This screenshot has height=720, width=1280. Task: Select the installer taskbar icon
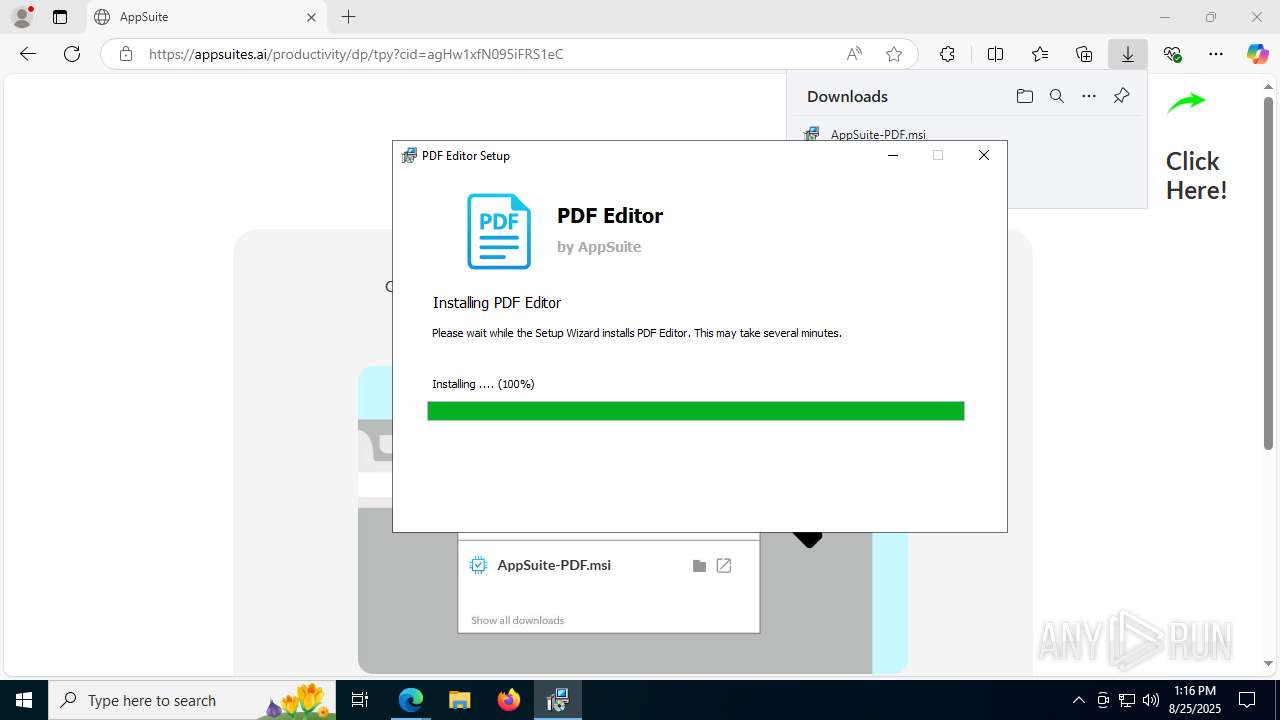coord(558,700)
